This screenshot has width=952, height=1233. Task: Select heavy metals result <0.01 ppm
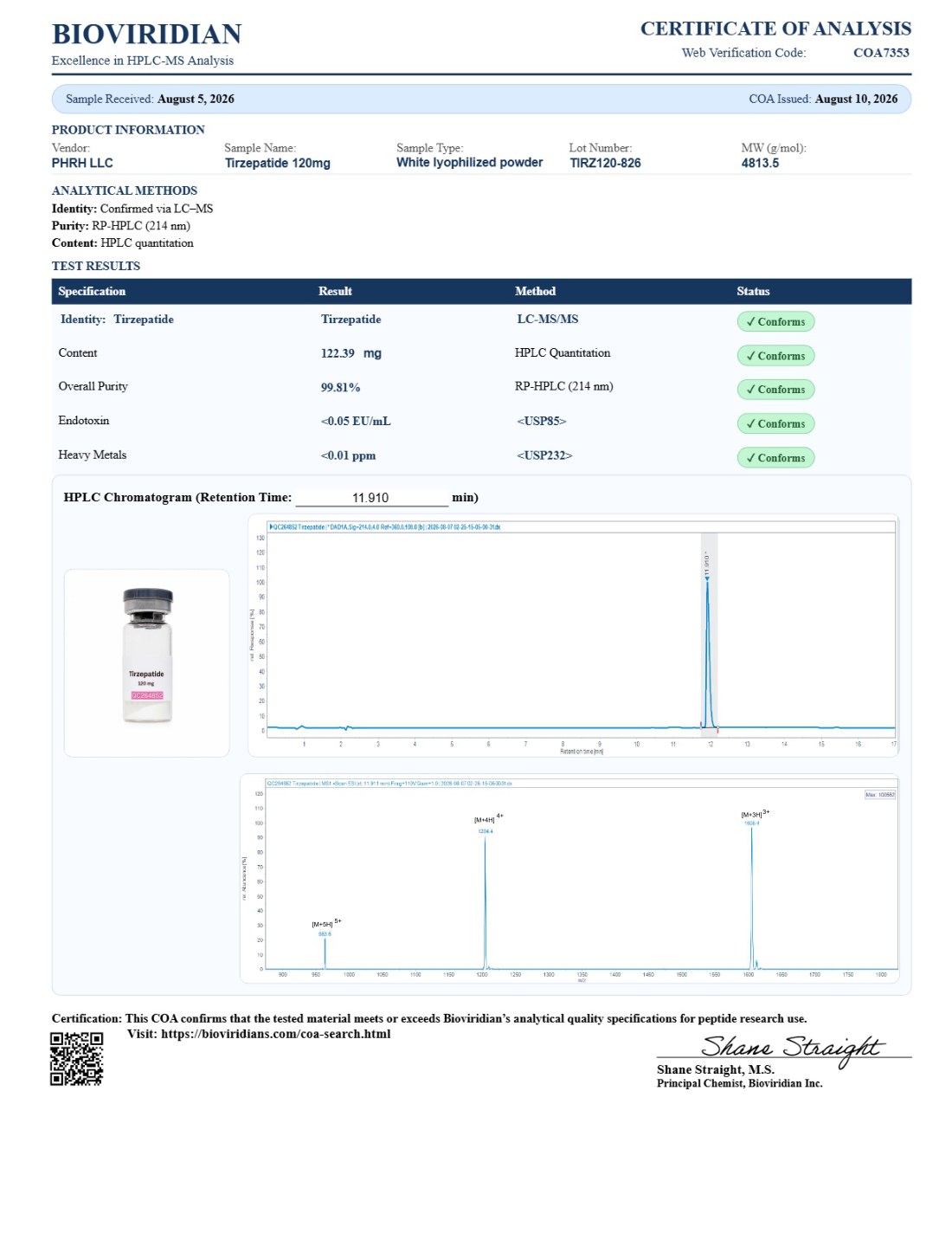pyautogui.click(x=348, y=455)
